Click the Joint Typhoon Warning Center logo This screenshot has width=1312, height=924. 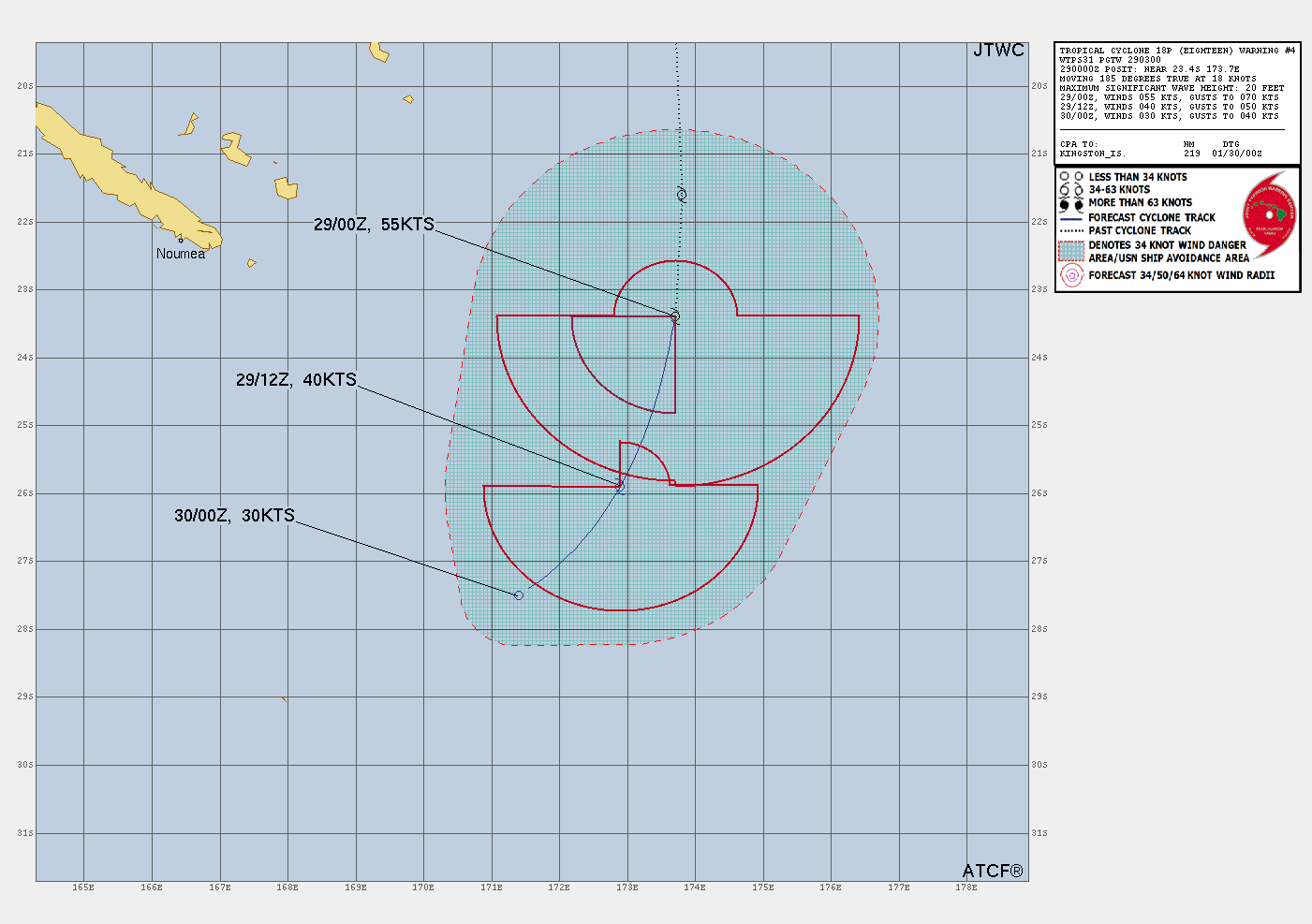[1269, 214]
